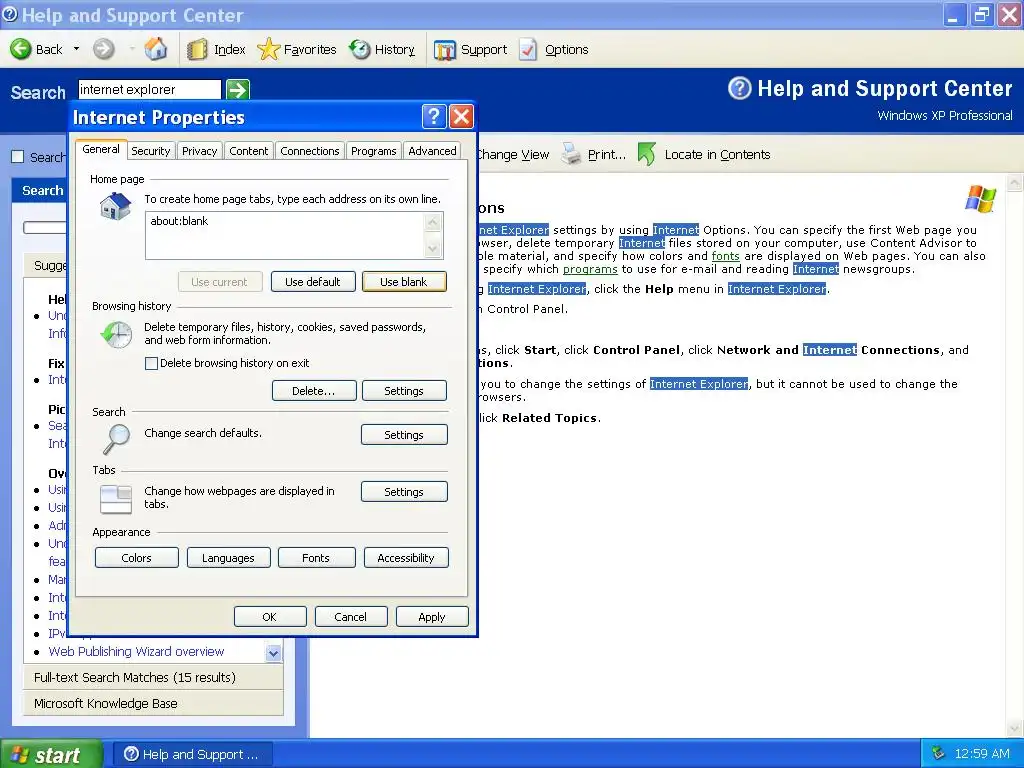This screenshot has height=768, width=1024.
Task: Open the Back history dropdown arrow
Action: click(x=76, y=49)
